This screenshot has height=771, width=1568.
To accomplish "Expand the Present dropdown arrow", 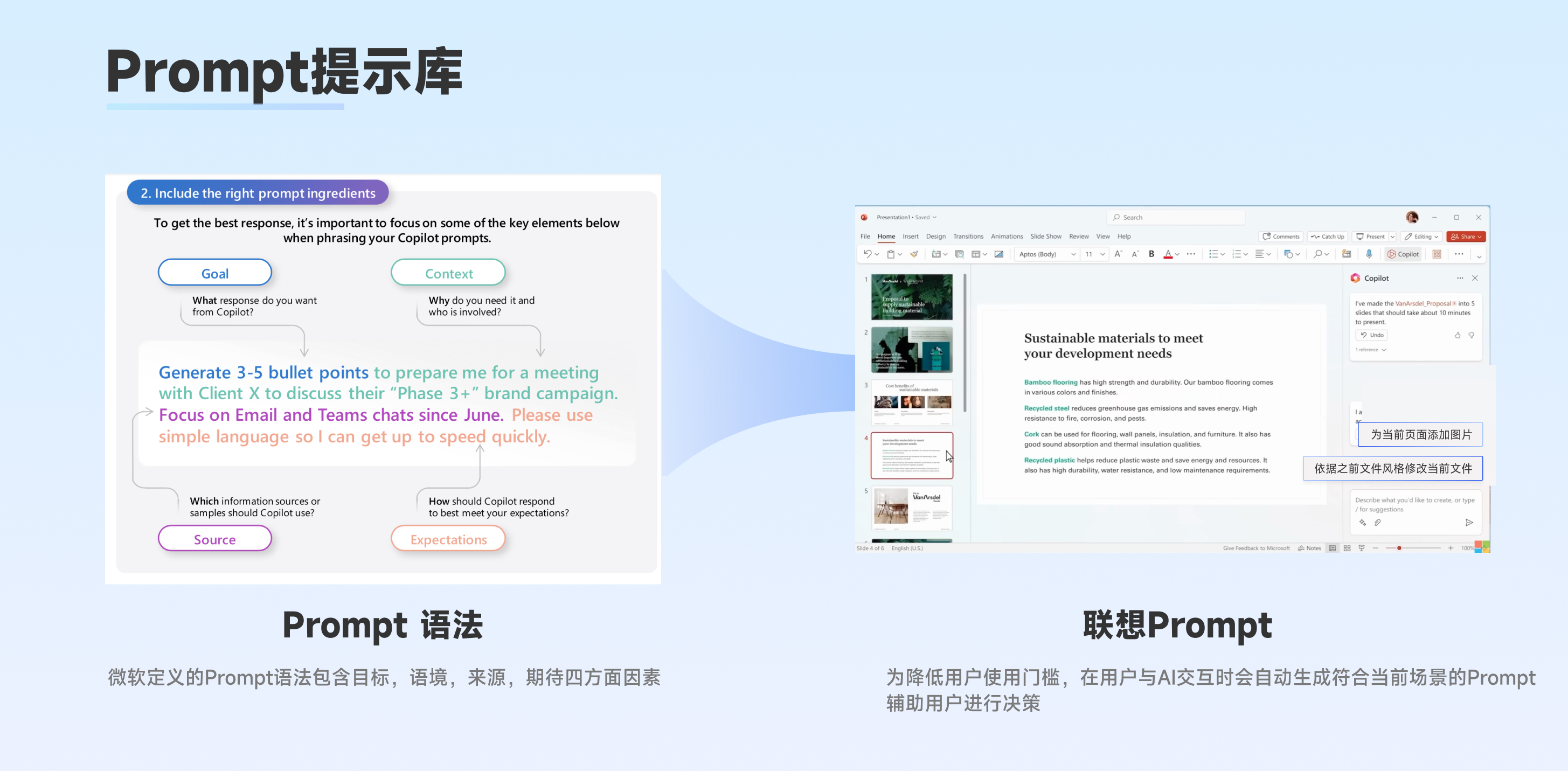I will pyautogui.click(x=1393, y=237).
